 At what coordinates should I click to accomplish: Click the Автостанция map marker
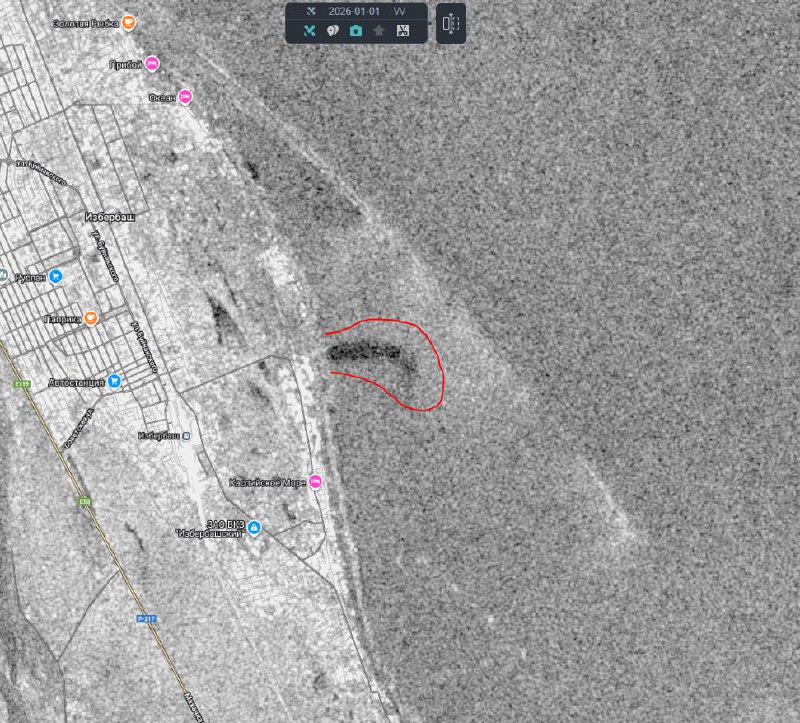[114, 381]
